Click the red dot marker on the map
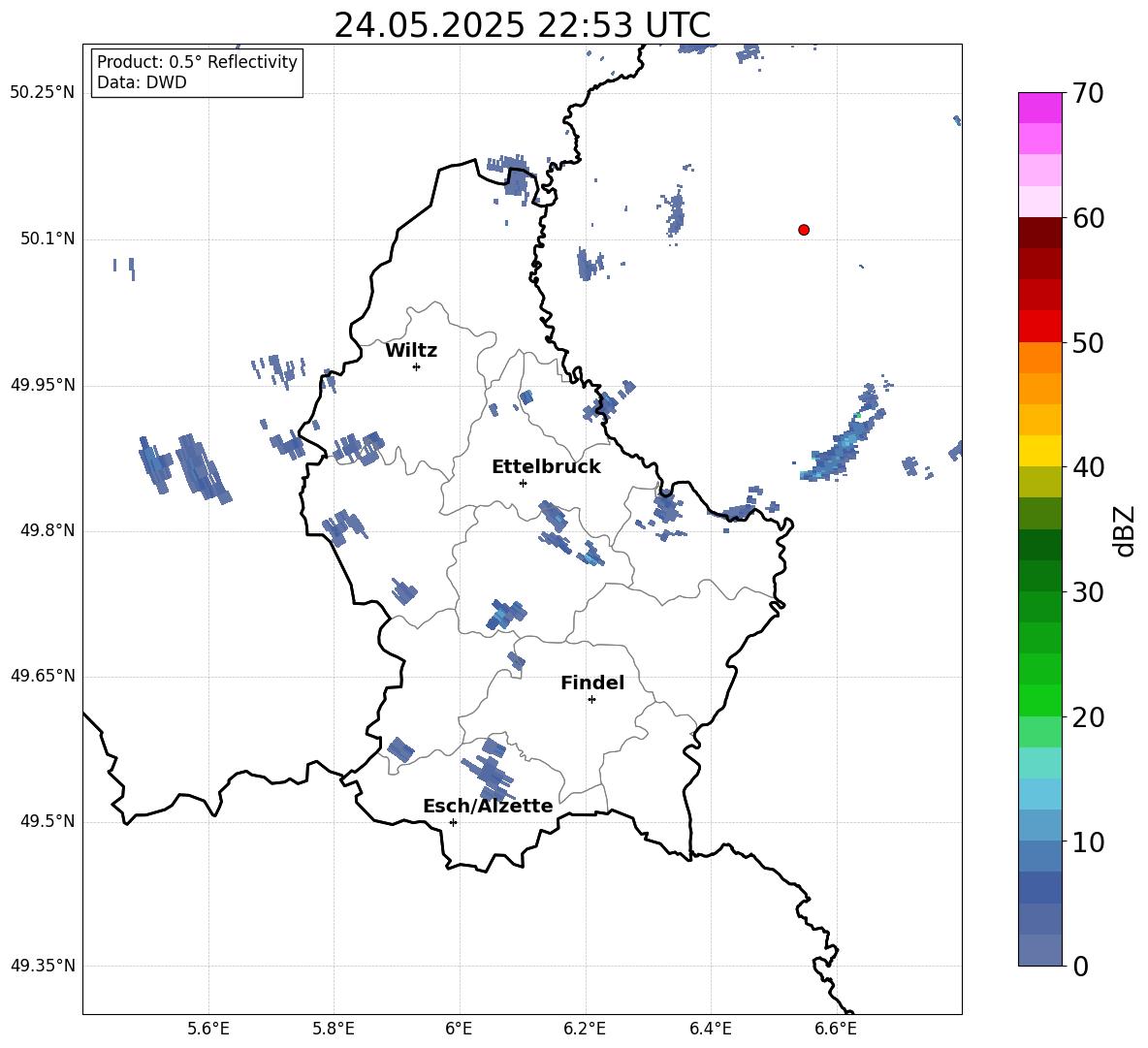 pos(804,230)
